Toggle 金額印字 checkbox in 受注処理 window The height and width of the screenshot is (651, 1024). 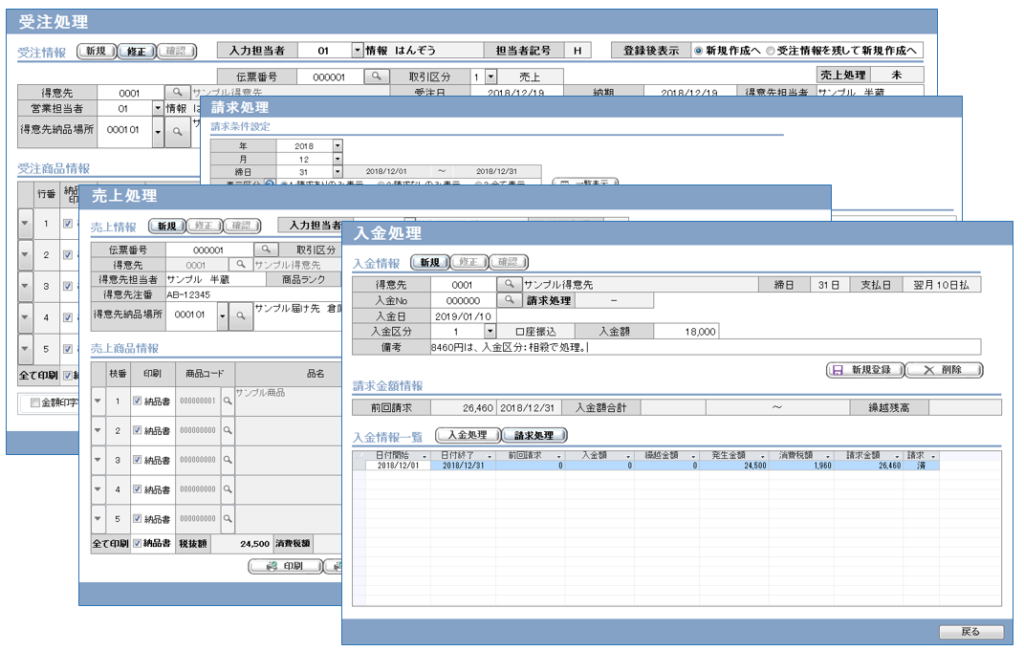click(x=35, y=403)
